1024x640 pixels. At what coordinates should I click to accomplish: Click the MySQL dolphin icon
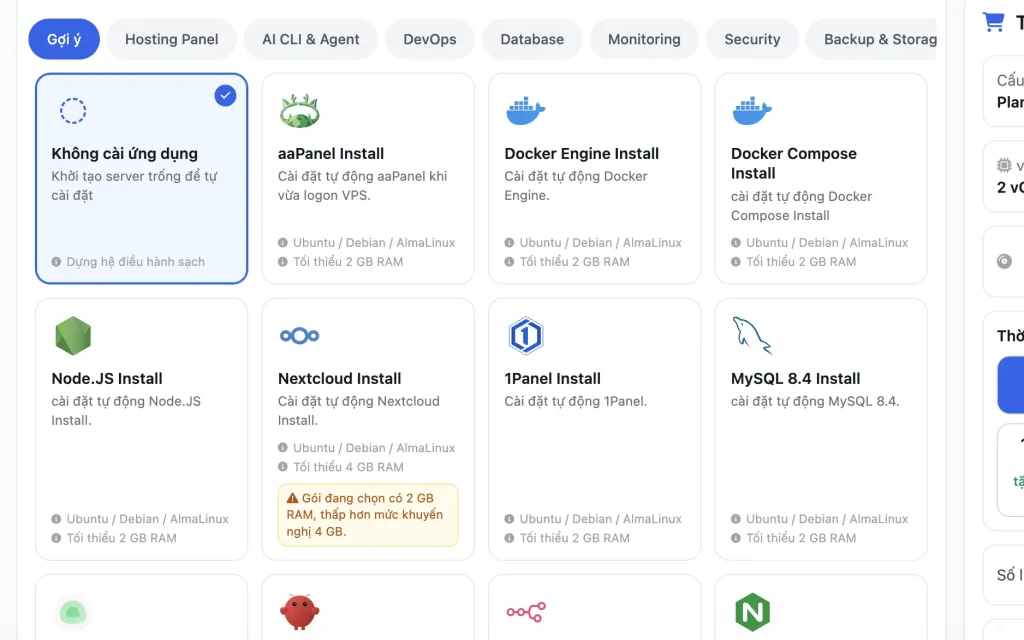pyautogui.click(x=752, y=336)
